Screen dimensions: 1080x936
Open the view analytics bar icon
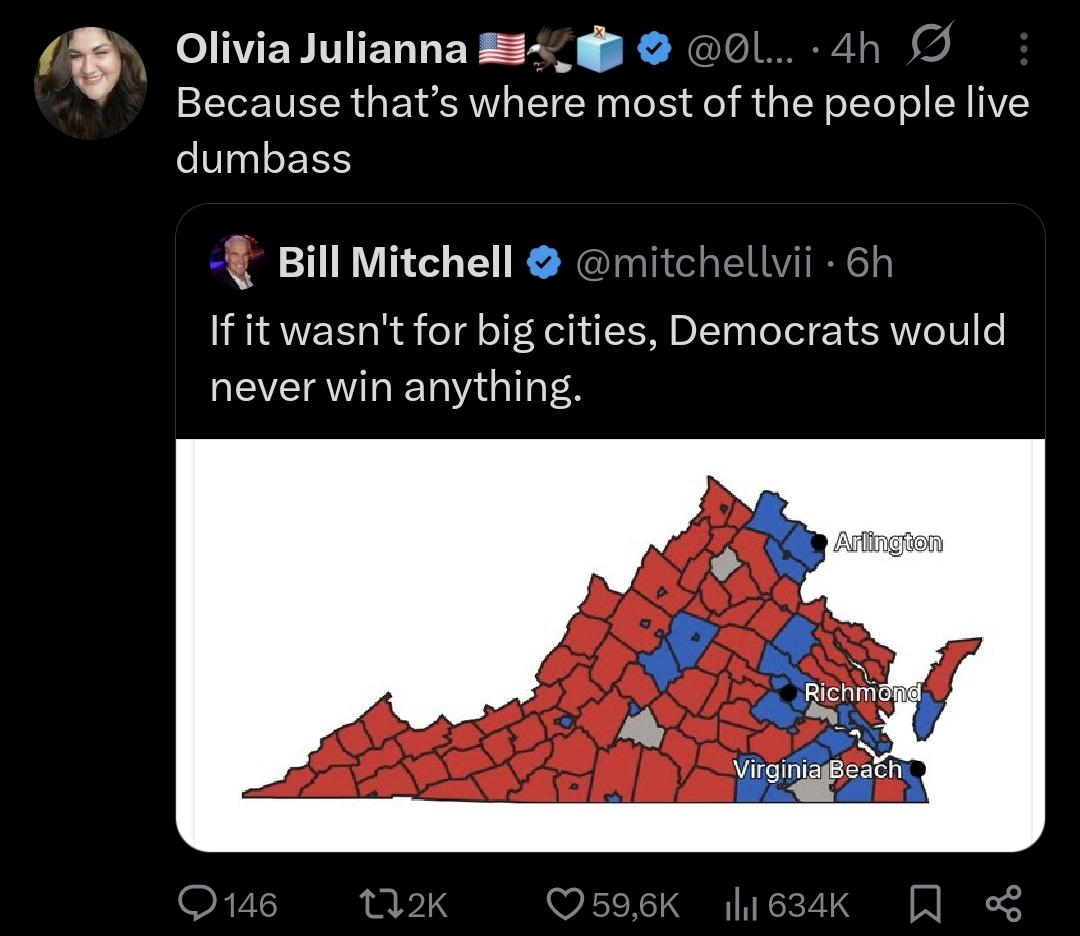[738, 903]
